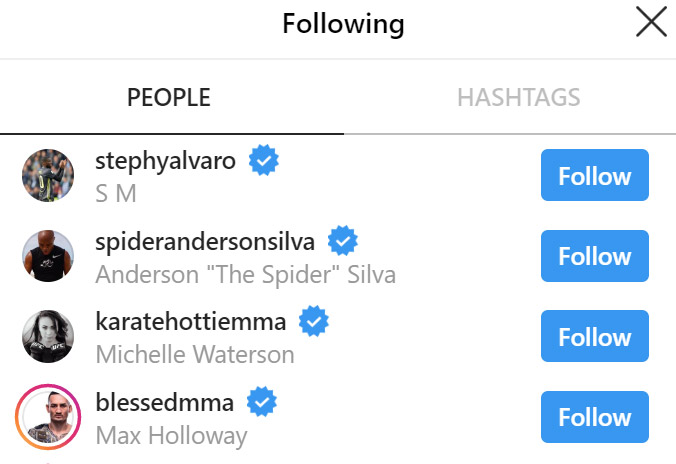This screenshot has height=464, width=676.
Task: Open the blessedmma username link
Action: coord(165,402)
